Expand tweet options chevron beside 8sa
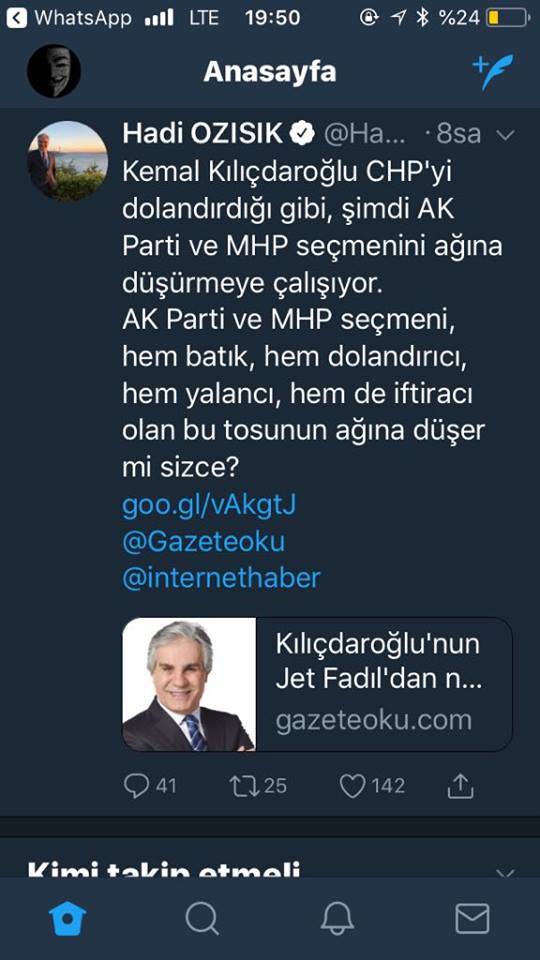The height and width of the screenshot is (960, 540). click(506, 135)
